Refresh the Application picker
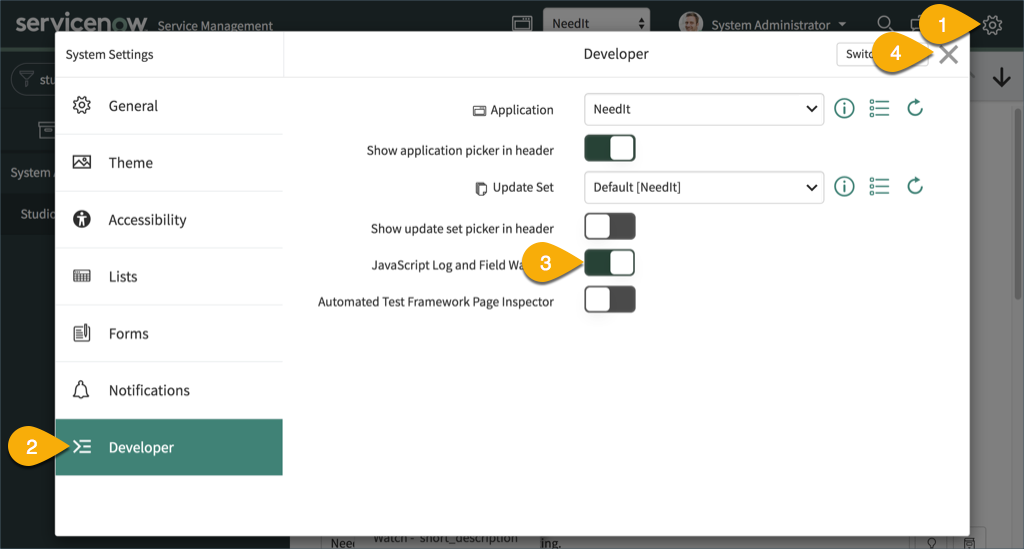This screenshot has width=1024, height=549. point(914,108)
